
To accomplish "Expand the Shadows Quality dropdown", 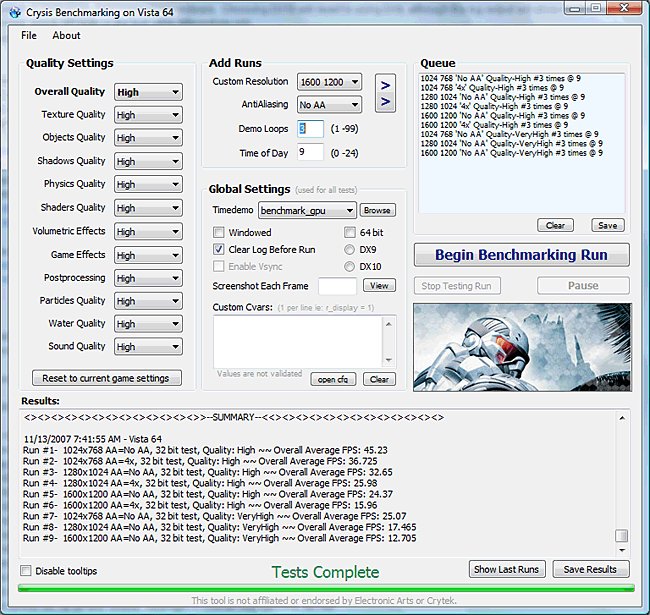I will [148, 161].
